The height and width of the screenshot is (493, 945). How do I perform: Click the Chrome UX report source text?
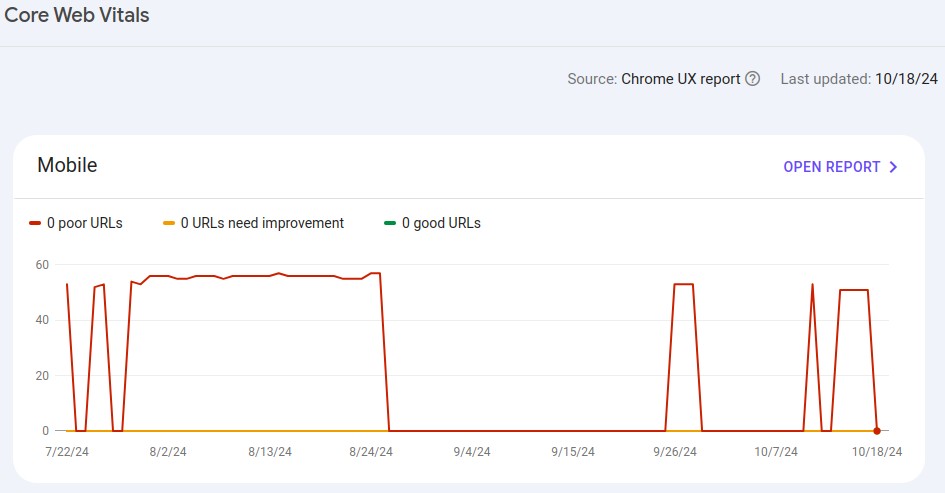point(680,79)
